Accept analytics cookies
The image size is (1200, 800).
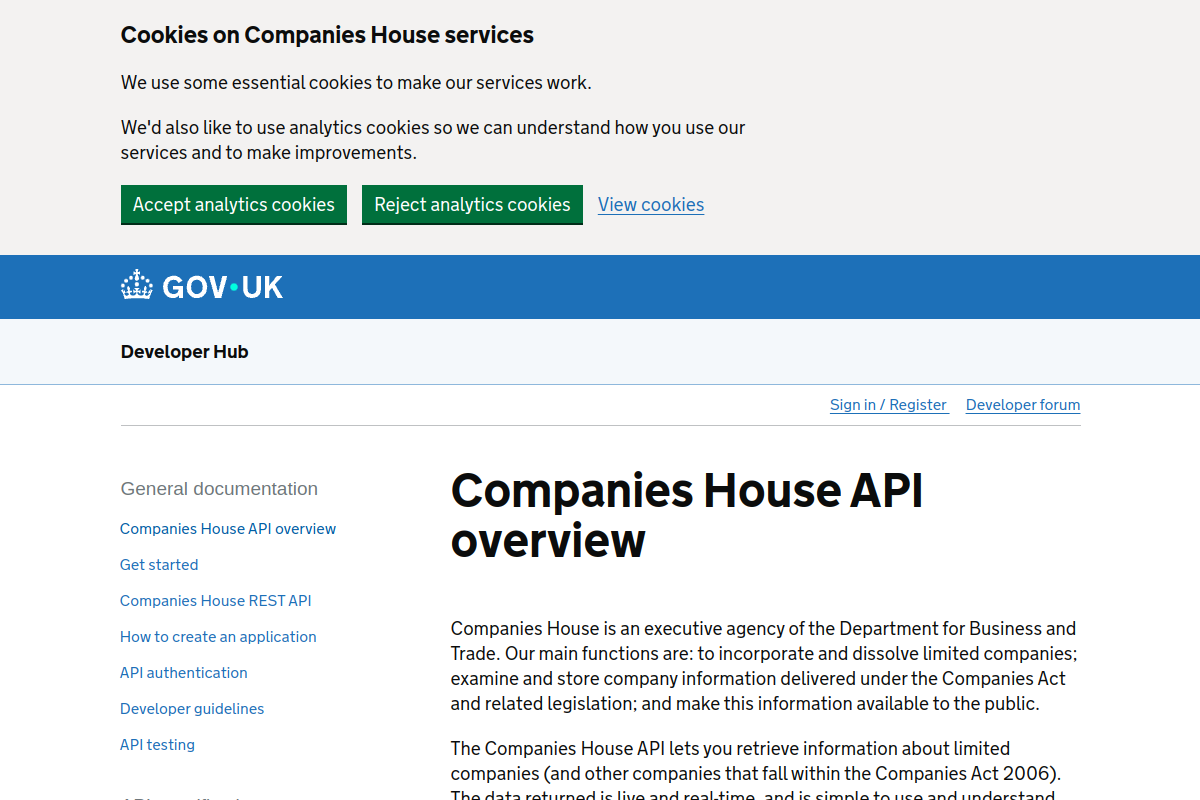pyautogui.click(x=234, y=204)
